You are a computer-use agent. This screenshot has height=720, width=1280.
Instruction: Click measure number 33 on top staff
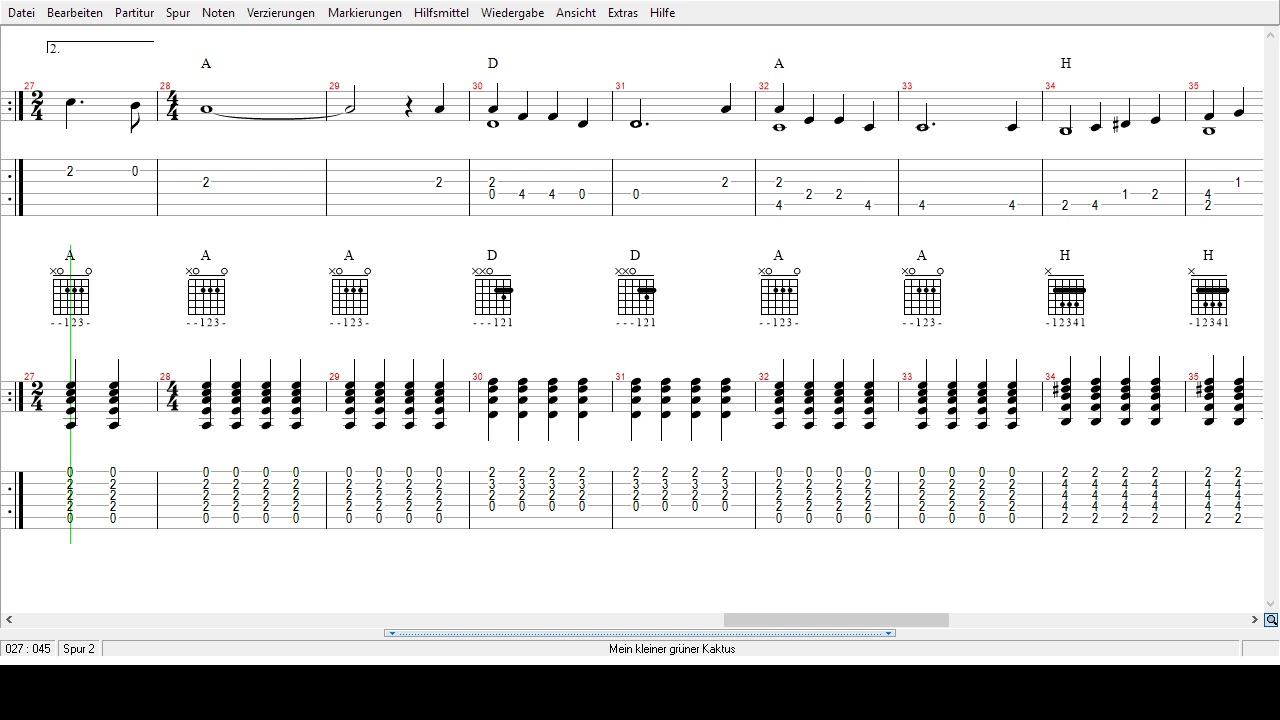pyautogui.click(x=907, y=86)
